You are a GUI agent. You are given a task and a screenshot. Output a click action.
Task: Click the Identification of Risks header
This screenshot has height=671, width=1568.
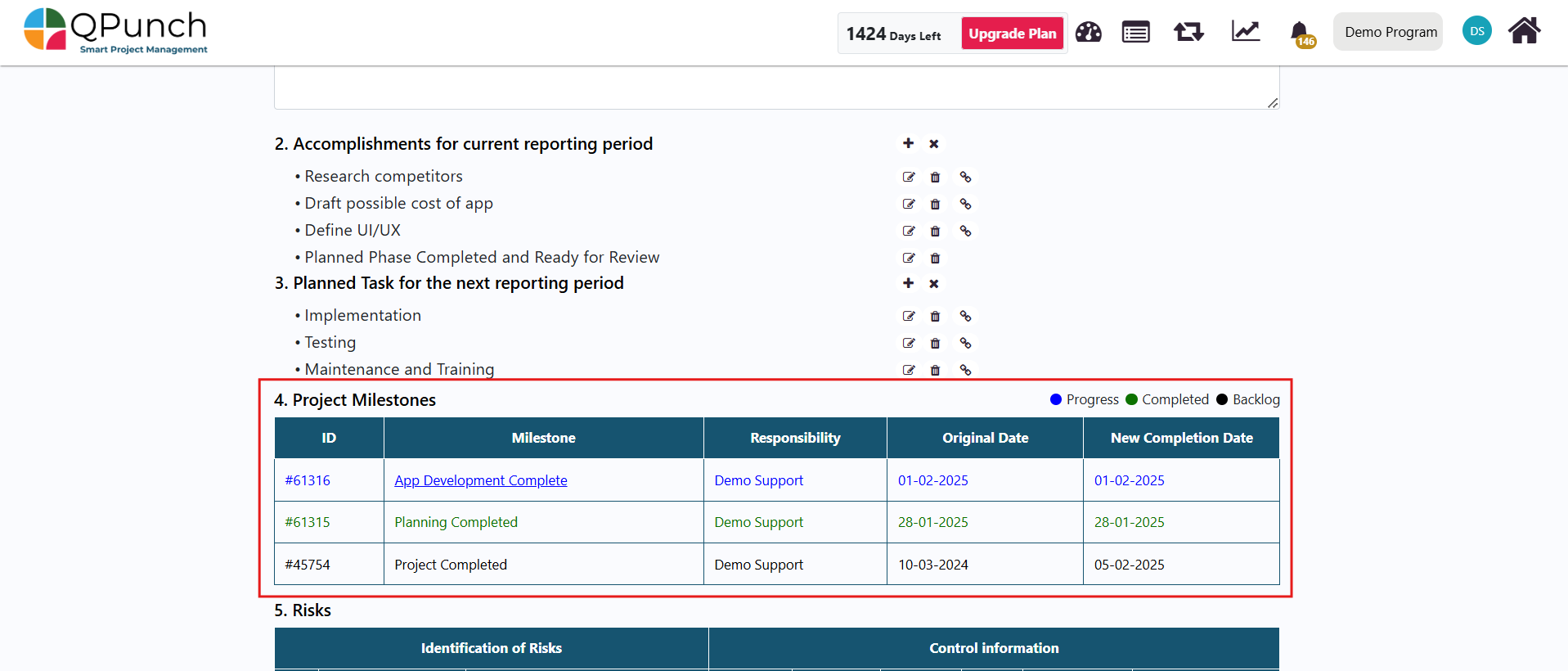(492, 648)
